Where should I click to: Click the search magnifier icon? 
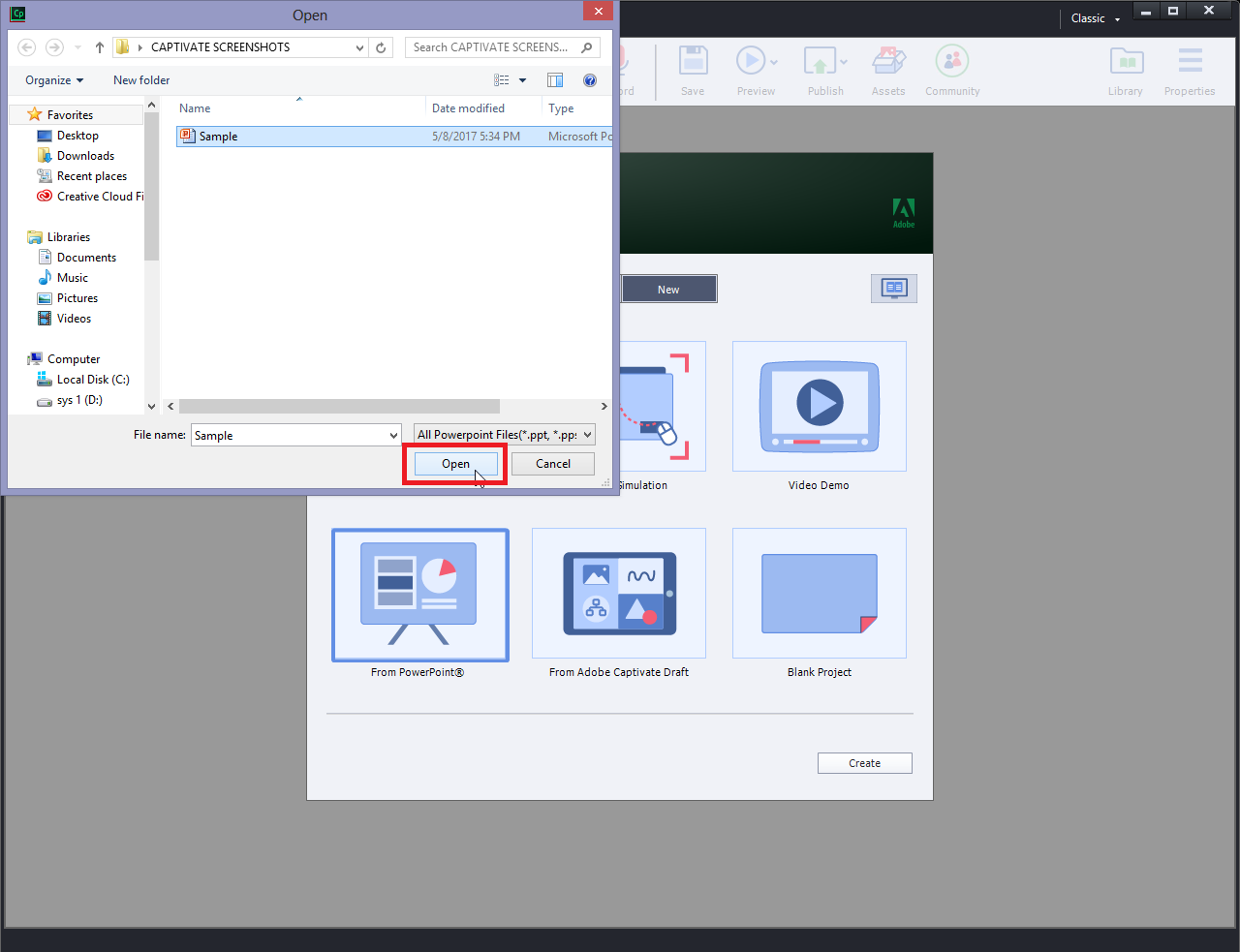[587, 47]
